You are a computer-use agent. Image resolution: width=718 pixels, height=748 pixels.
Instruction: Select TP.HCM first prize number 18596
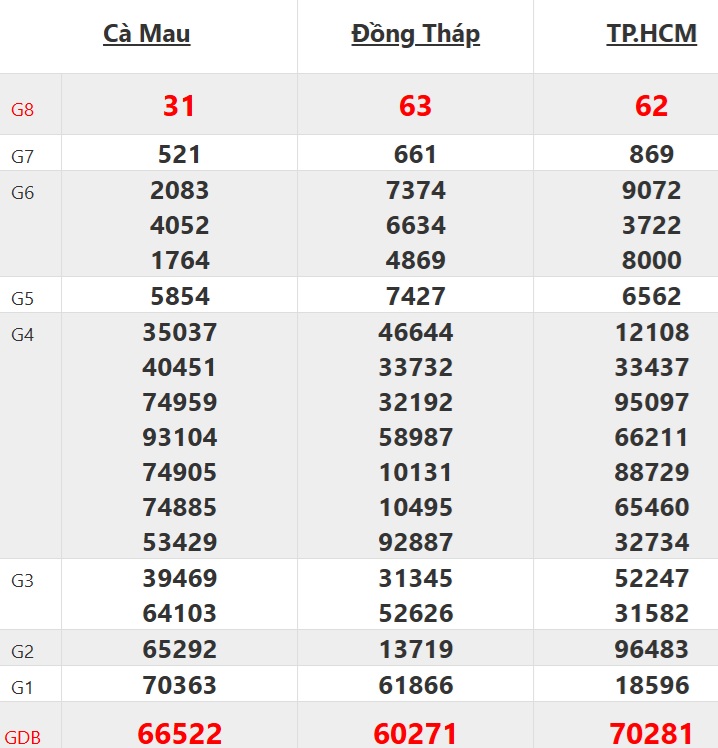click(651, 686)
